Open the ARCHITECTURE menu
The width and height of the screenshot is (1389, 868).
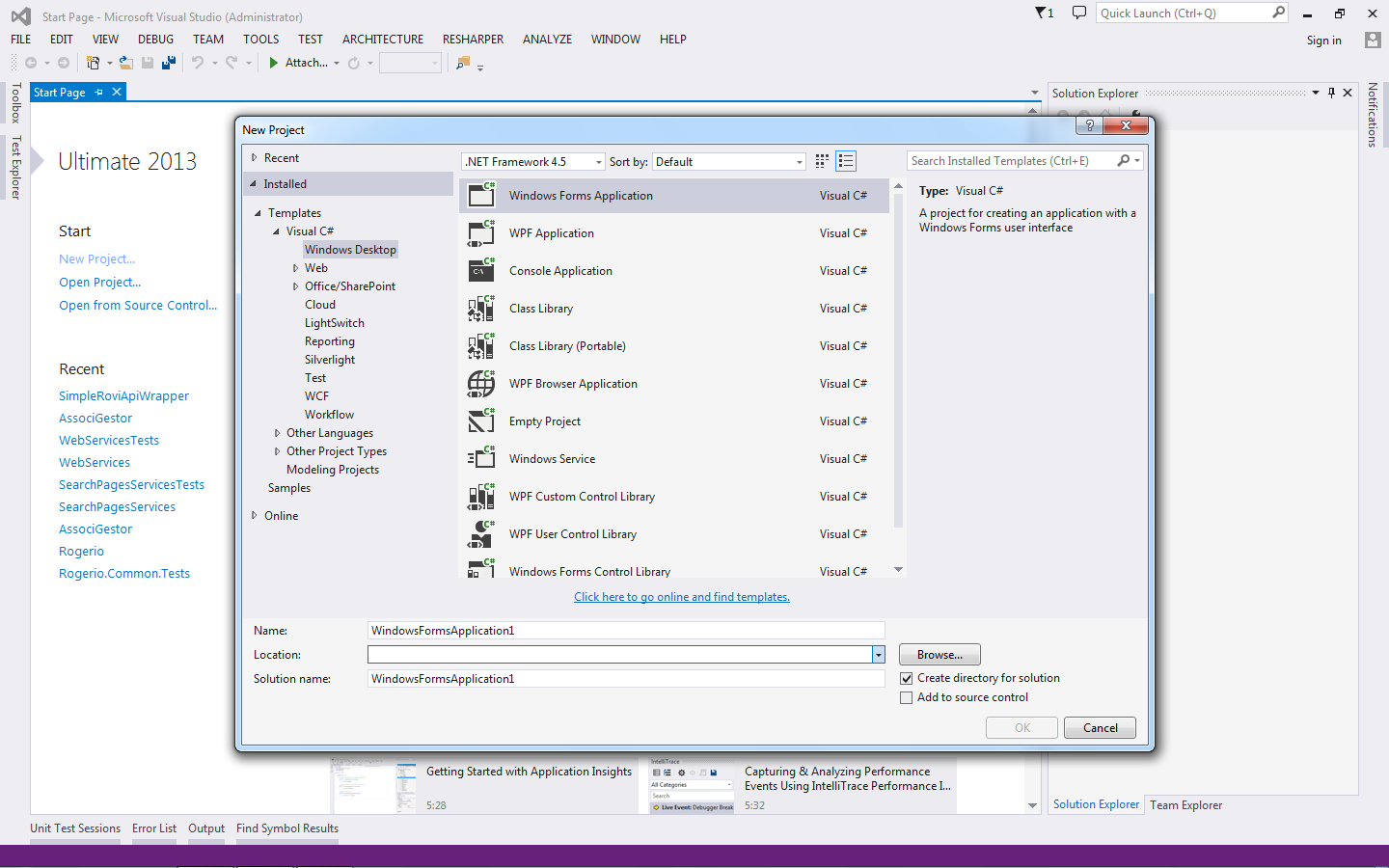coord(383,40)
